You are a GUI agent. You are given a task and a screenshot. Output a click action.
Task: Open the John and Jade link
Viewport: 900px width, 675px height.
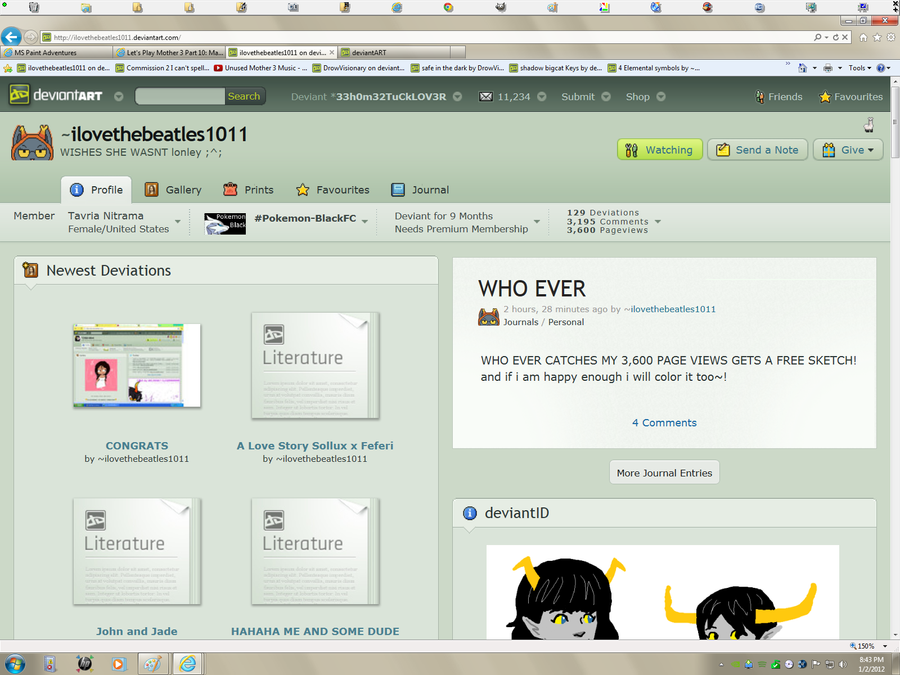(x=137, y=631)
